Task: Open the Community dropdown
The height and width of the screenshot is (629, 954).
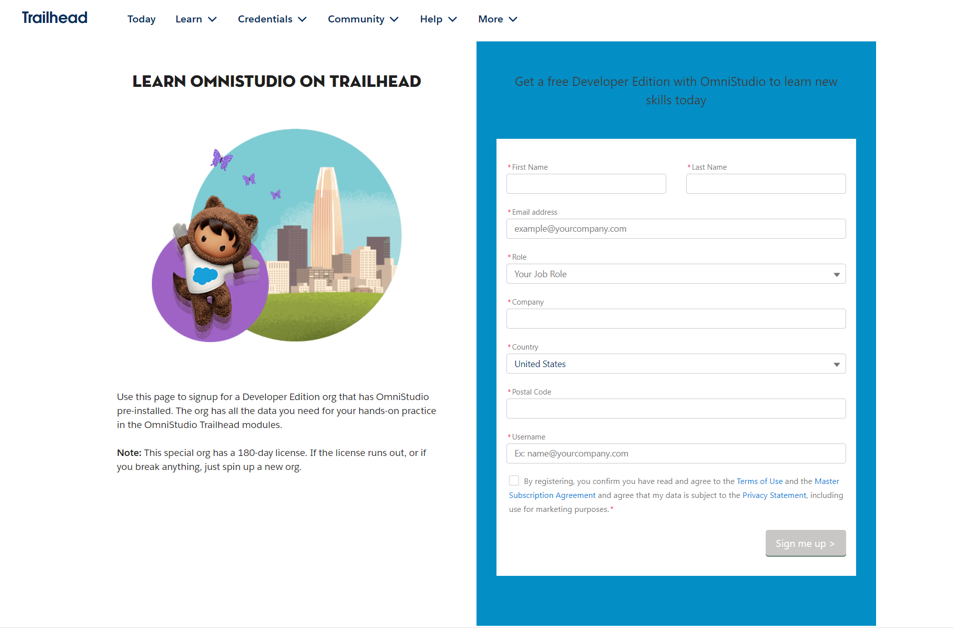Action: [x=362, y=18]
